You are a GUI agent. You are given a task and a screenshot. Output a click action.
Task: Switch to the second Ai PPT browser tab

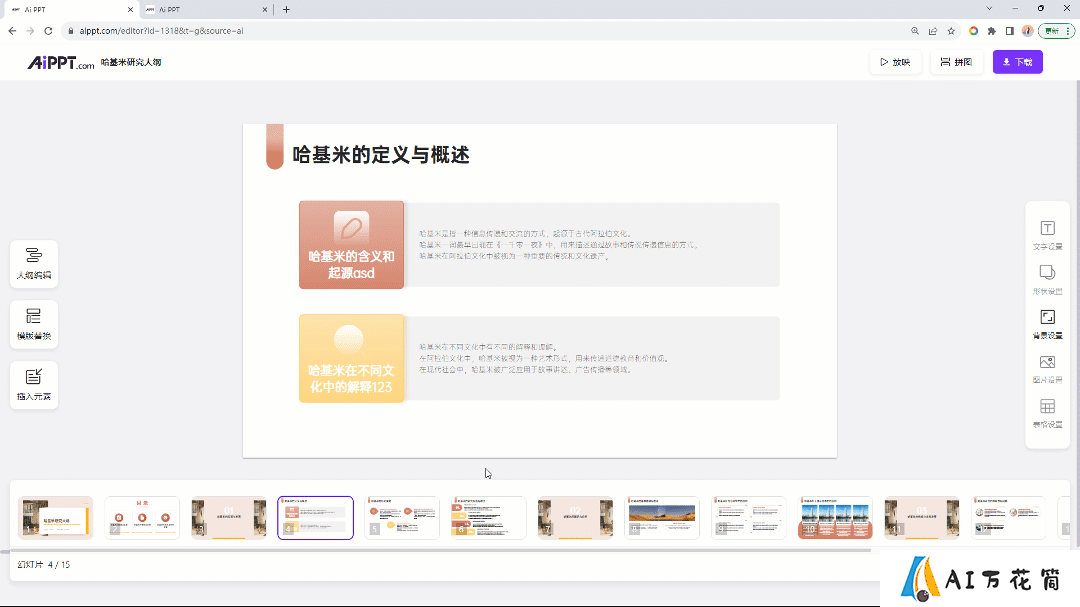205,10
